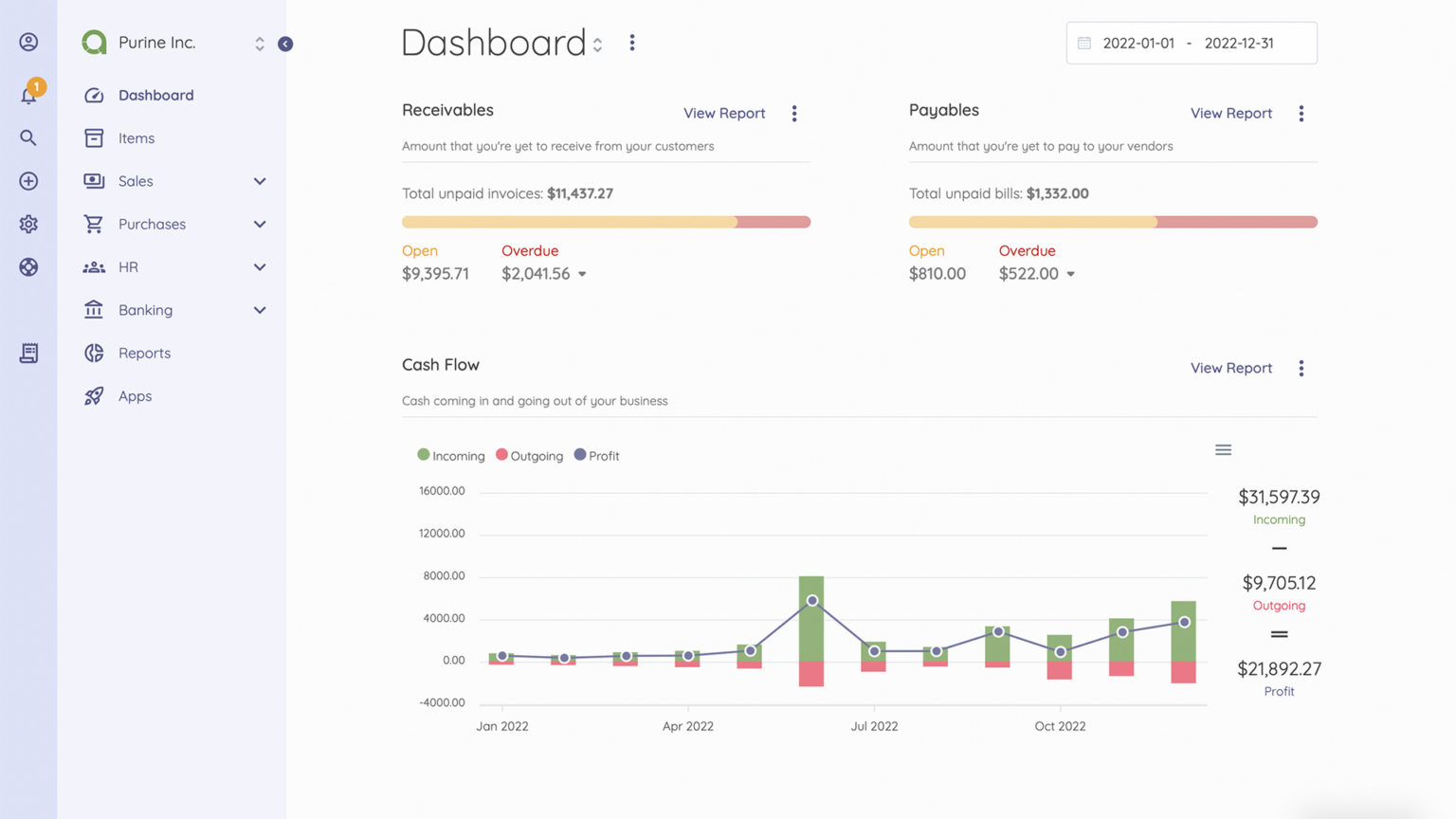Click the Apps rocket icon
Image resolution: width=1456 pixels, height=819 pixels.
(x=94, y=396)
